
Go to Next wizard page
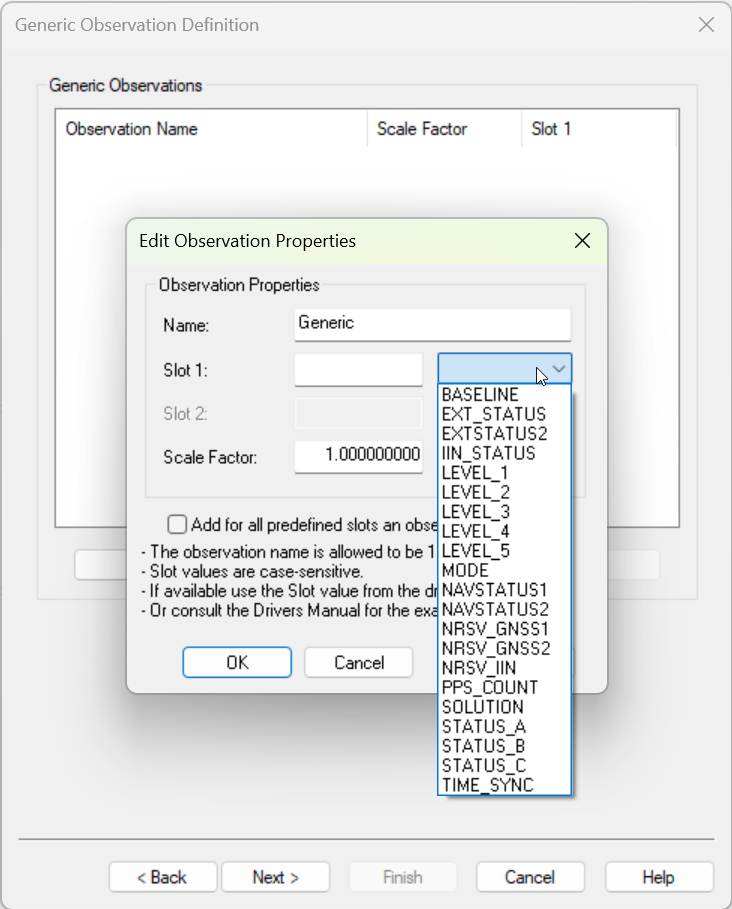pyautogui.click(x=276, y=877)
